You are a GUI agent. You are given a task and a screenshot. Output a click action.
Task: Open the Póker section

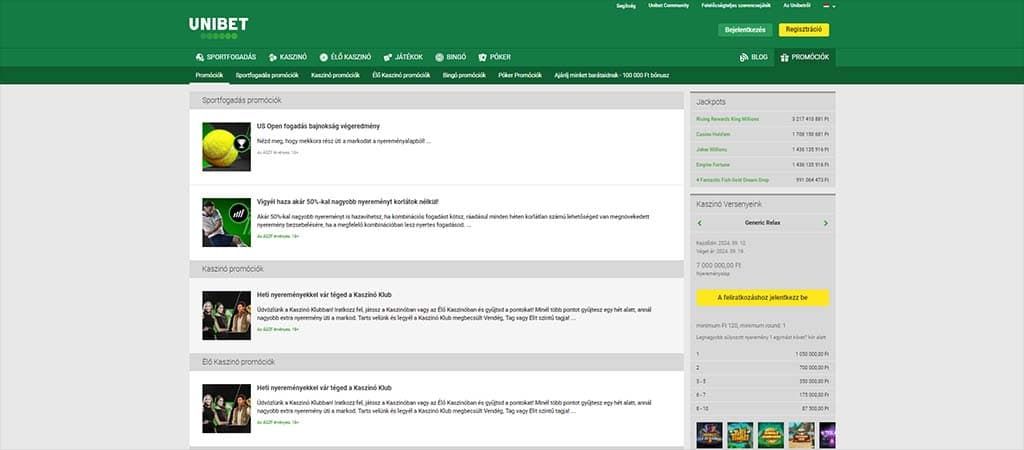click(494, 57)
